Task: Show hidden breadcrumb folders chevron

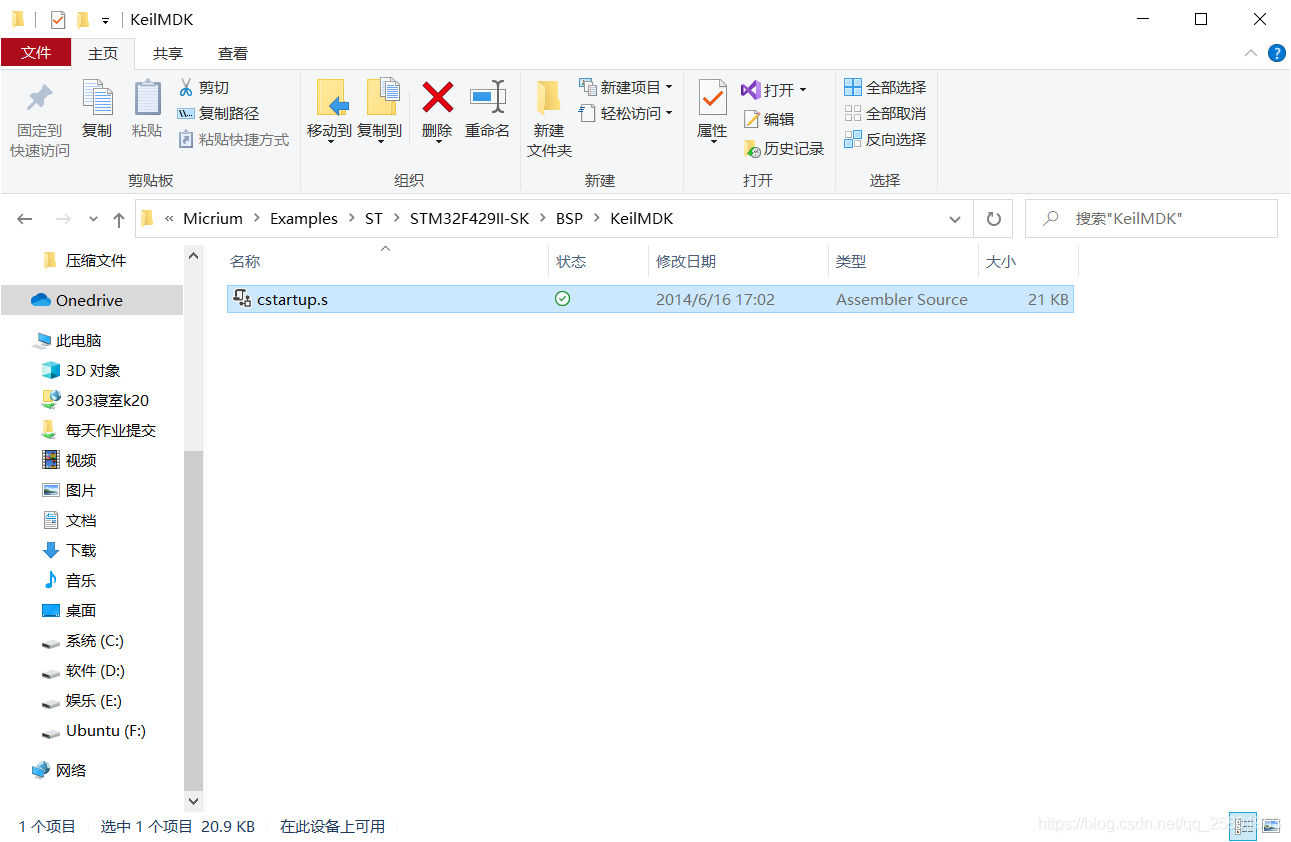Action: pos(169,219)
